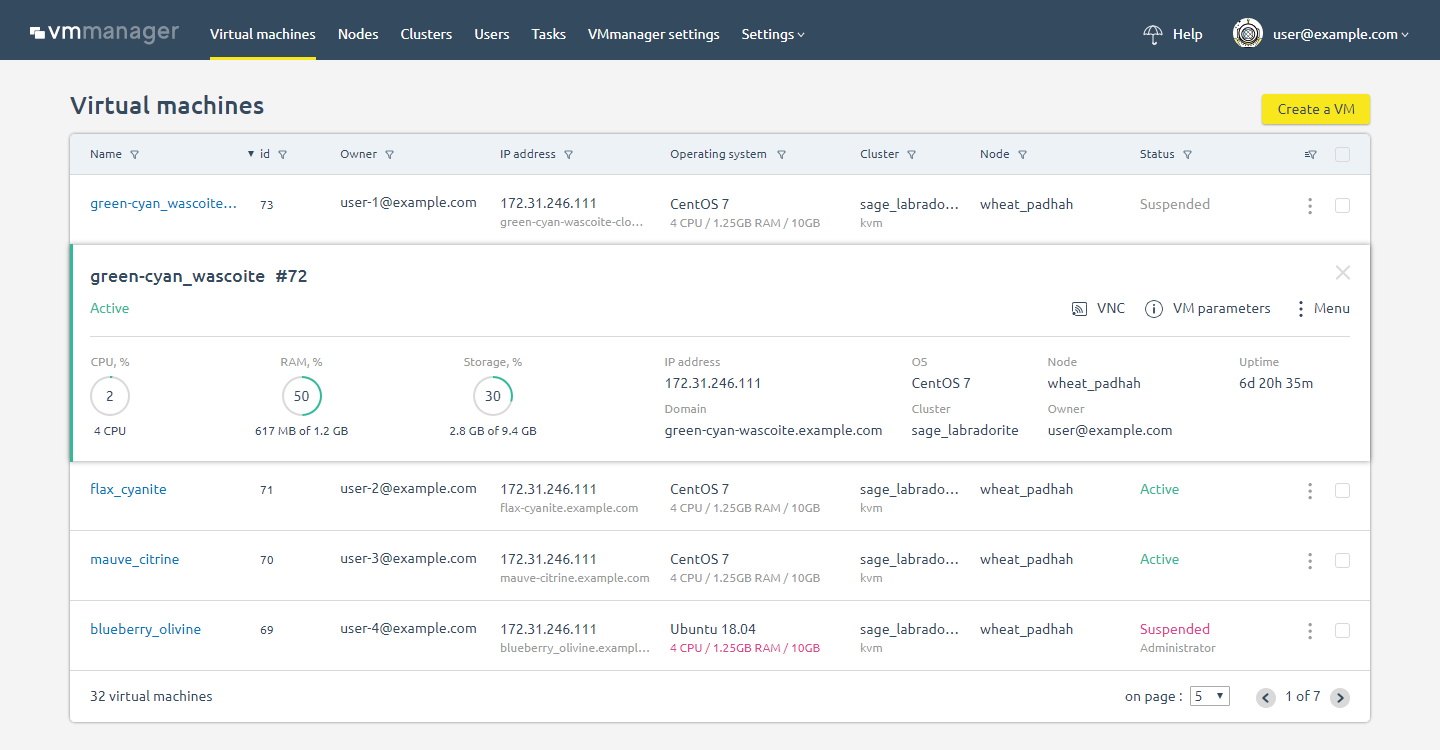
Task: Select checkbox for VM id 73
Action: point(1342,205)
